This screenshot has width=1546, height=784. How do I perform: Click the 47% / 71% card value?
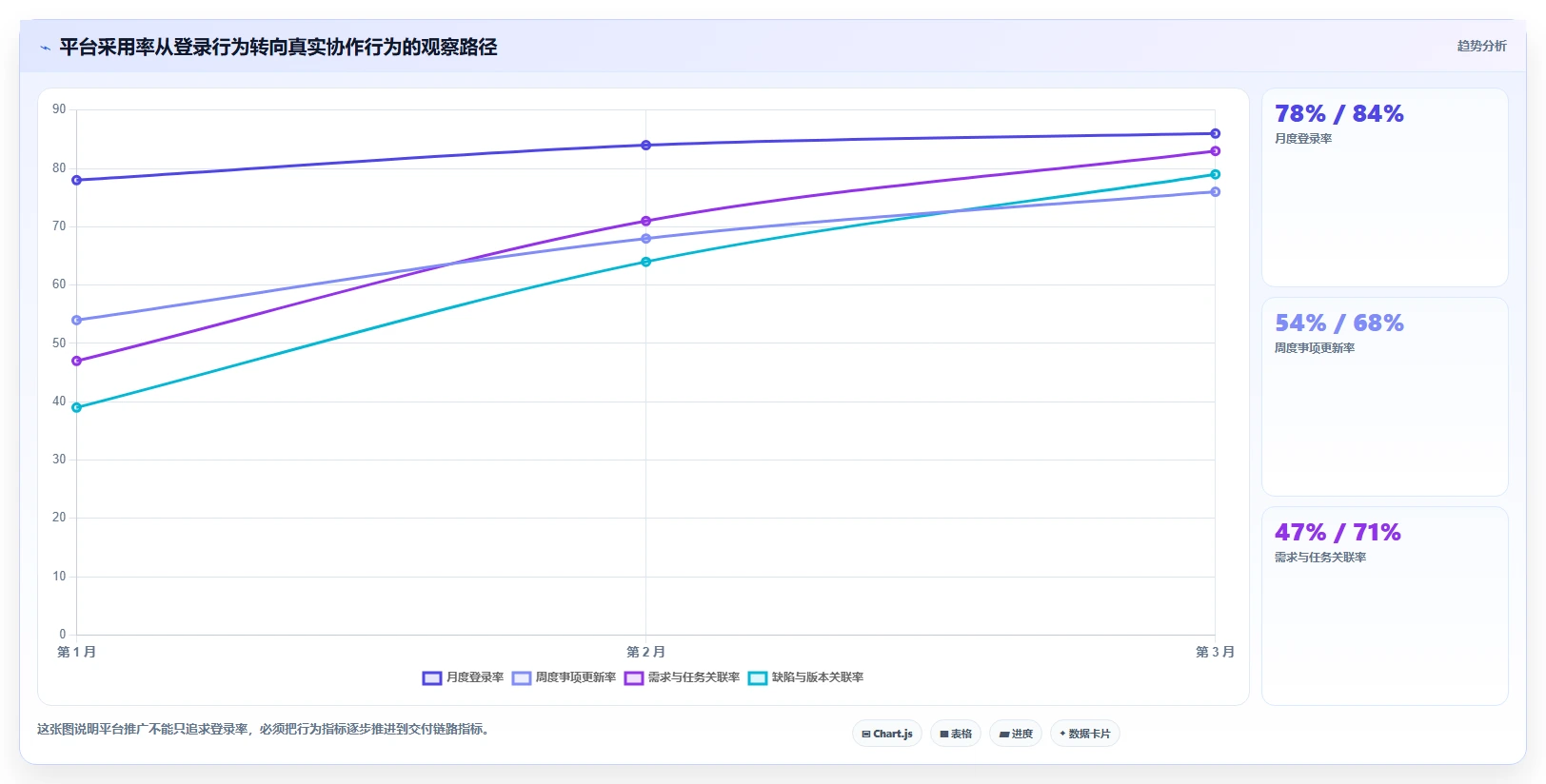pyautogui.click(x=1338, y=533)
